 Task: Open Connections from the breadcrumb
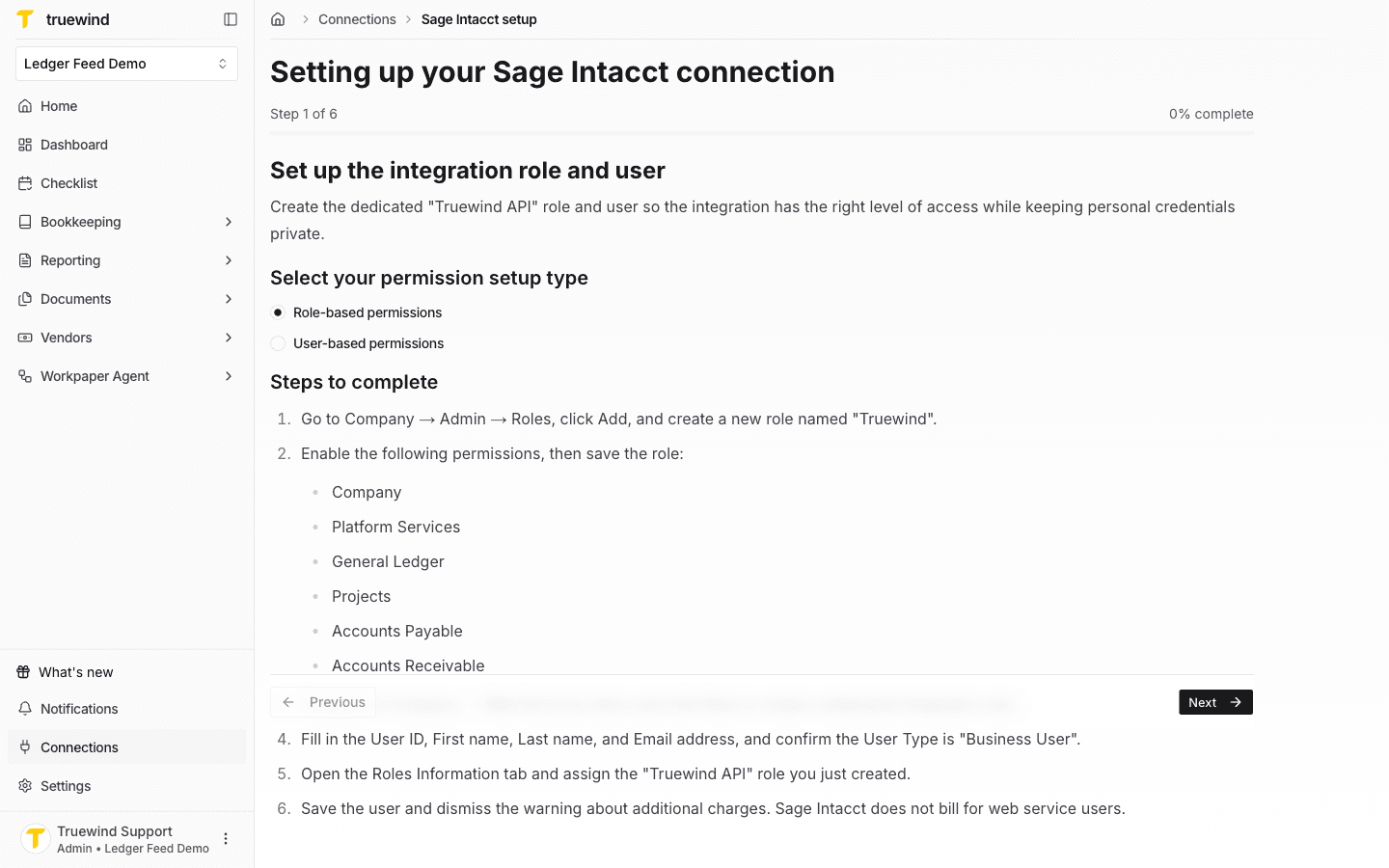[357, 18]
